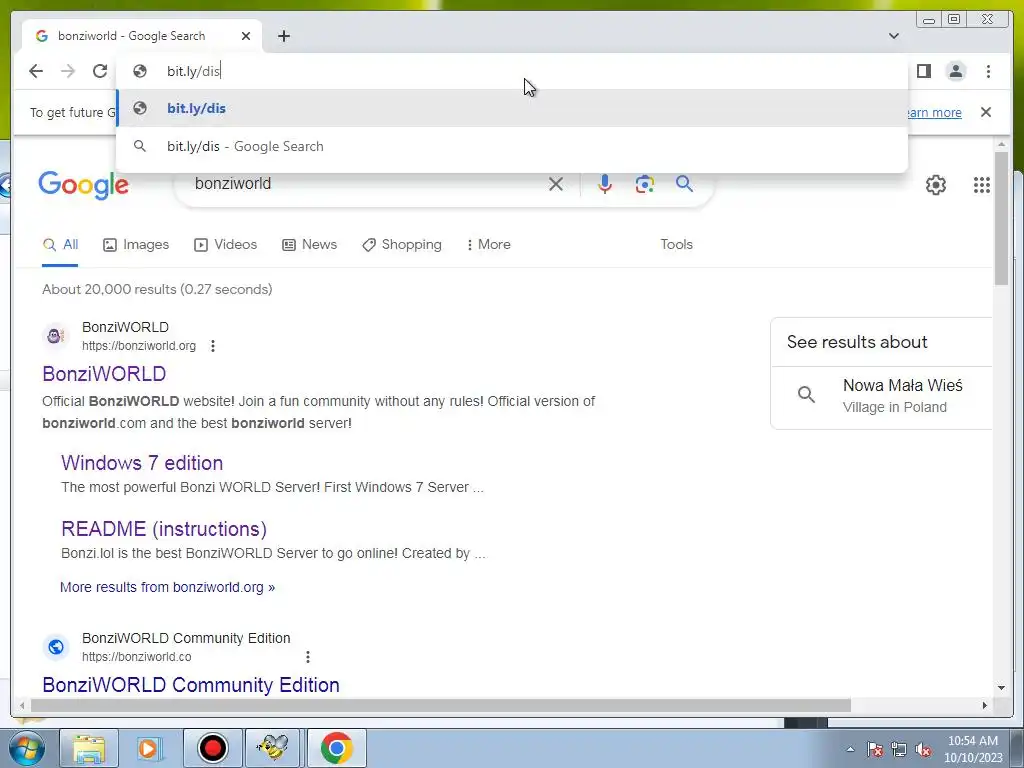Image resolution: width=1024 pixels, height=768 pixels.
Task: Open the bee icon taskbar app
Action: (x=273, y=748)
